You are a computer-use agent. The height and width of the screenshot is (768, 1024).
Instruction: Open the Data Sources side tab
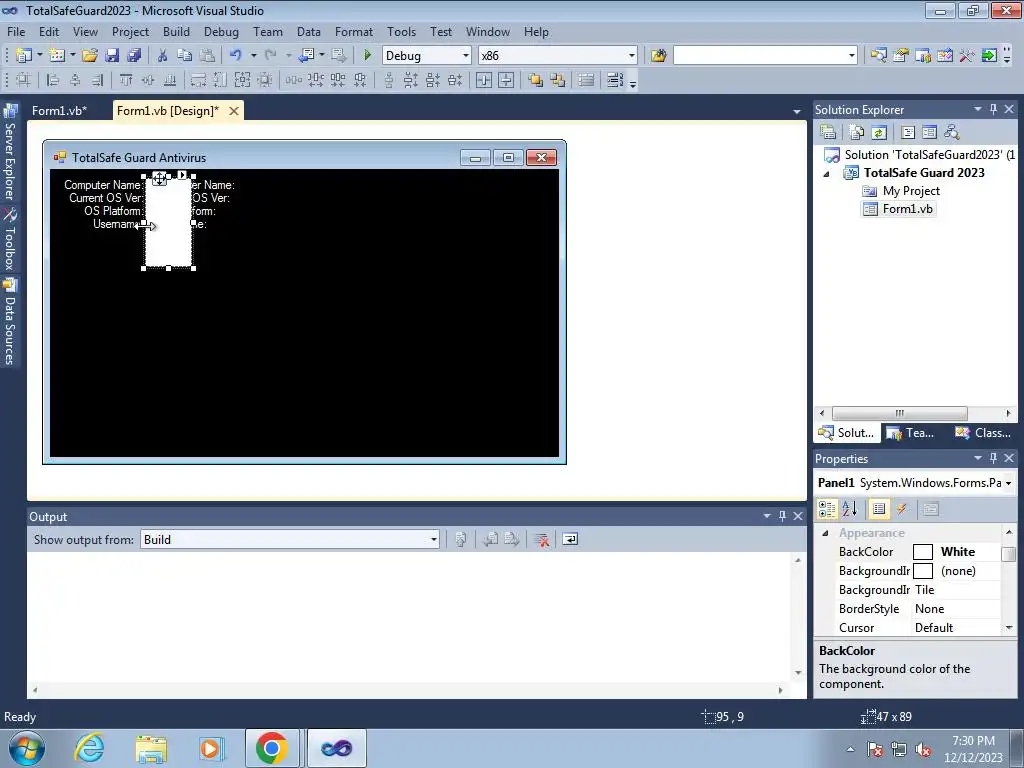10,322
